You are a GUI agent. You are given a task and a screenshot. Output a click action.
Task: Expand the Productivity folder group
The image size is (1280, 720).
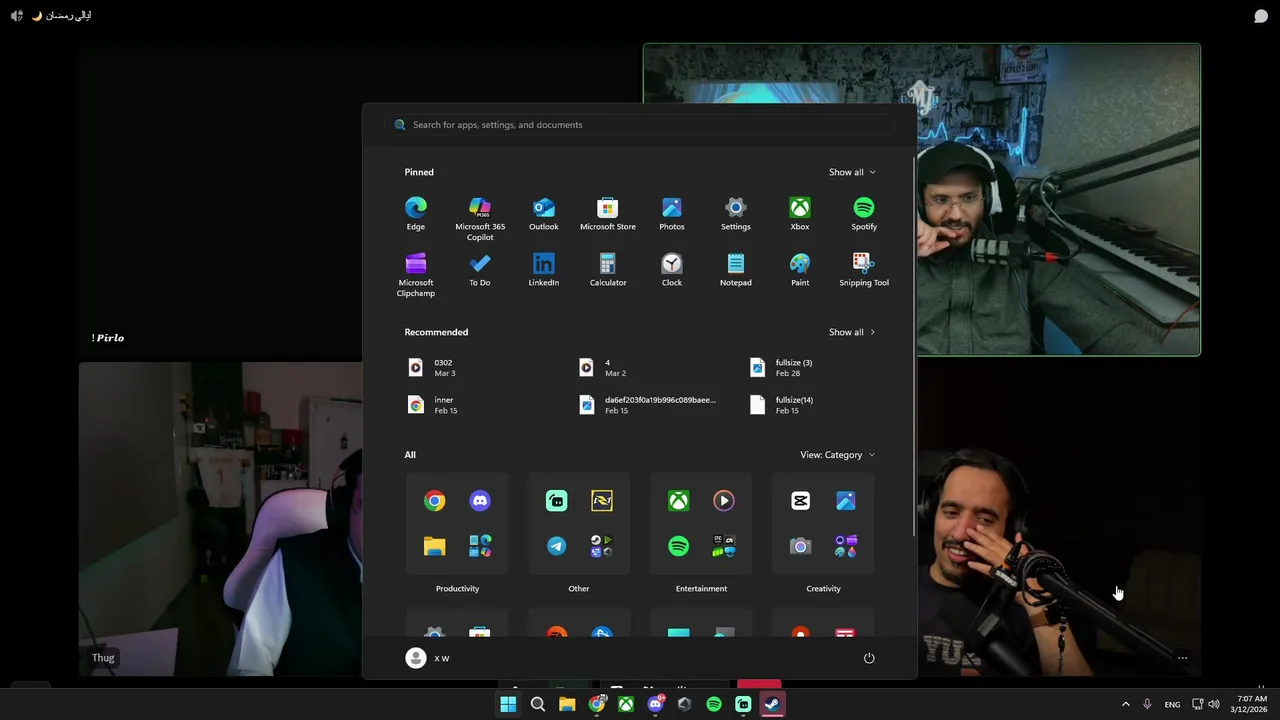tap(480, 546)
